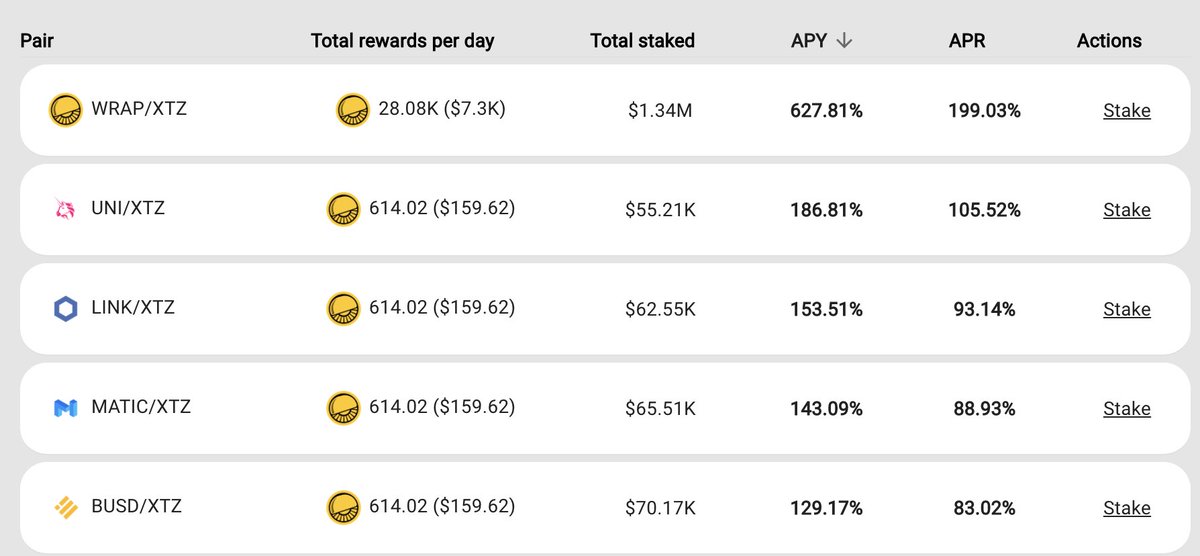The height and width of the screenshot is (556, 1200).
Task: Click reward coin icon in UNI/XTZ row
Action: [x=343, y=209]
